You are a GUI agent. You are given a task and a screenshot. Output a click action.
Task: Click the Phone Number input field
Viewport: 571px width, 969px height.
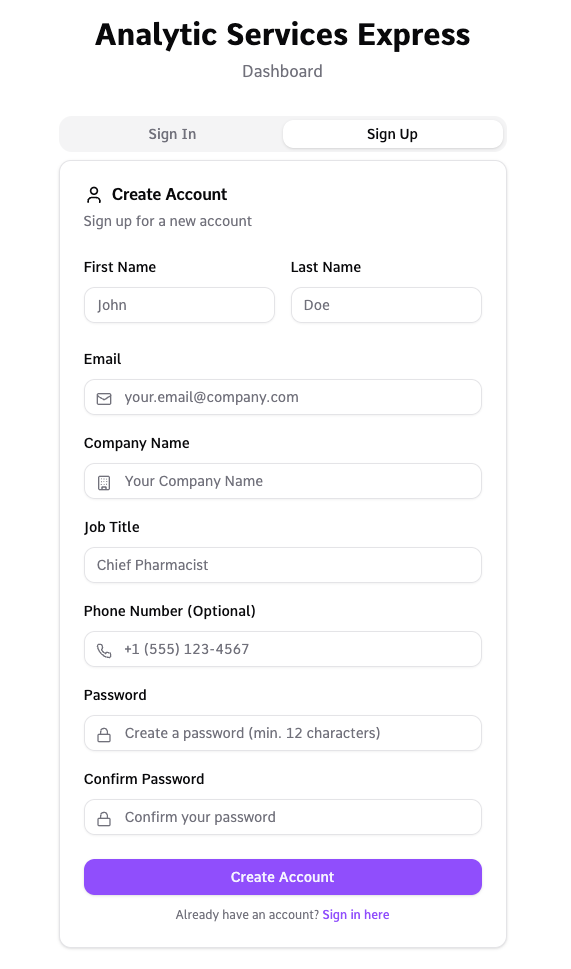tap(283, 649)
